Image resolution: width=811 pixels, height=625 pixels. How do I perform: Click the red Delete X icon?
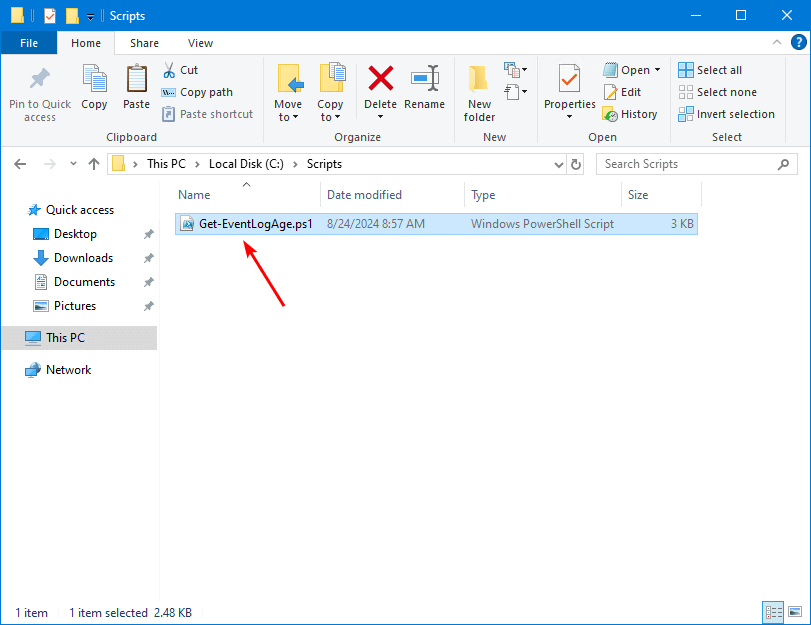point(381,79)
